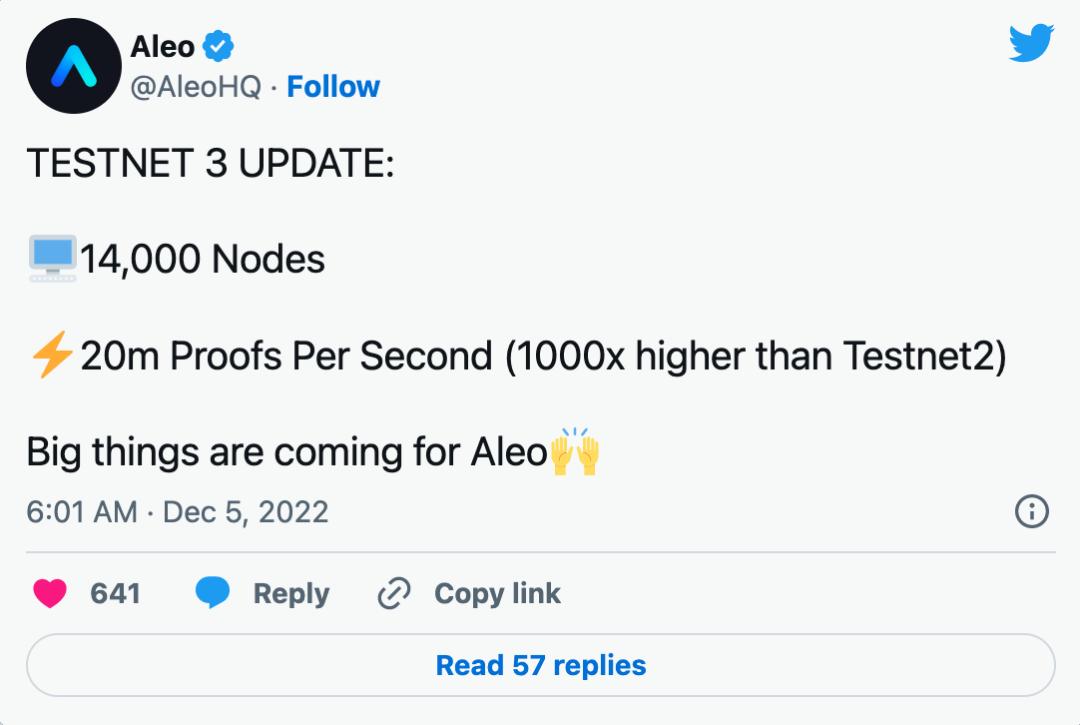
Task: Click the 641 likes count
Action: point(115,594)
